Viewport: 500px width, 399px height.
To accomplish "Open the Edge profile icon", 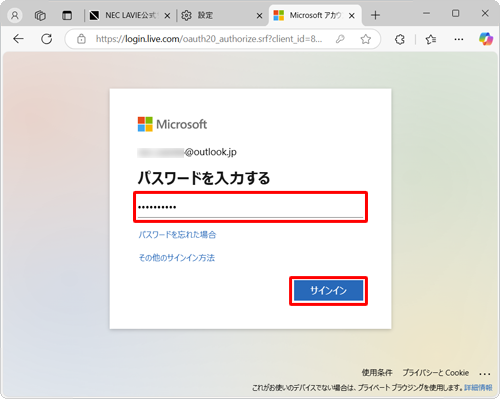I will (15, 15).
